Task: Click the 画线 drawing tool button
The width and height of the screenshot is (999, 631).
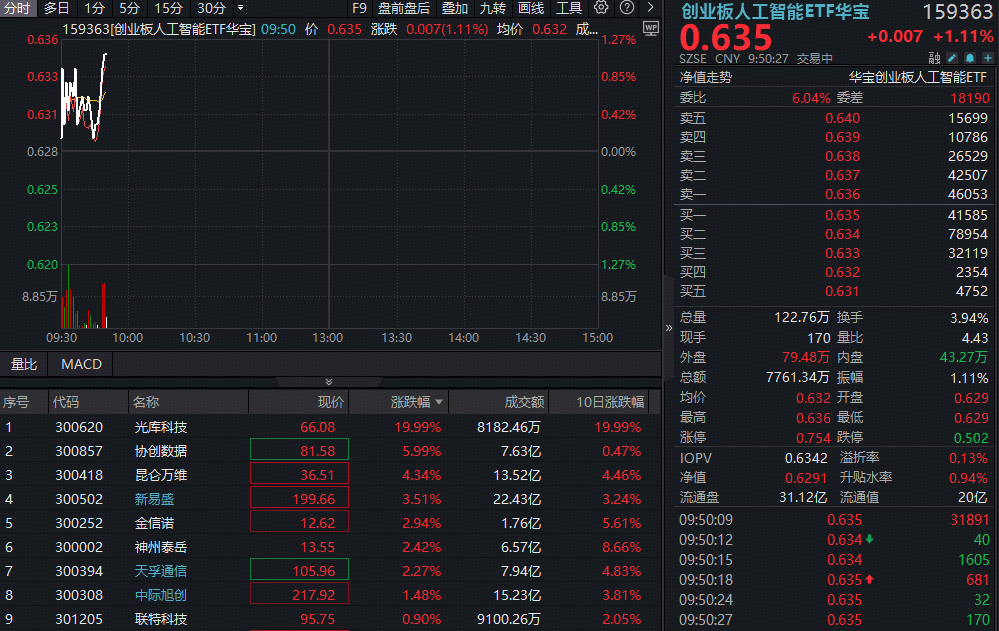Action: point(530,8)
